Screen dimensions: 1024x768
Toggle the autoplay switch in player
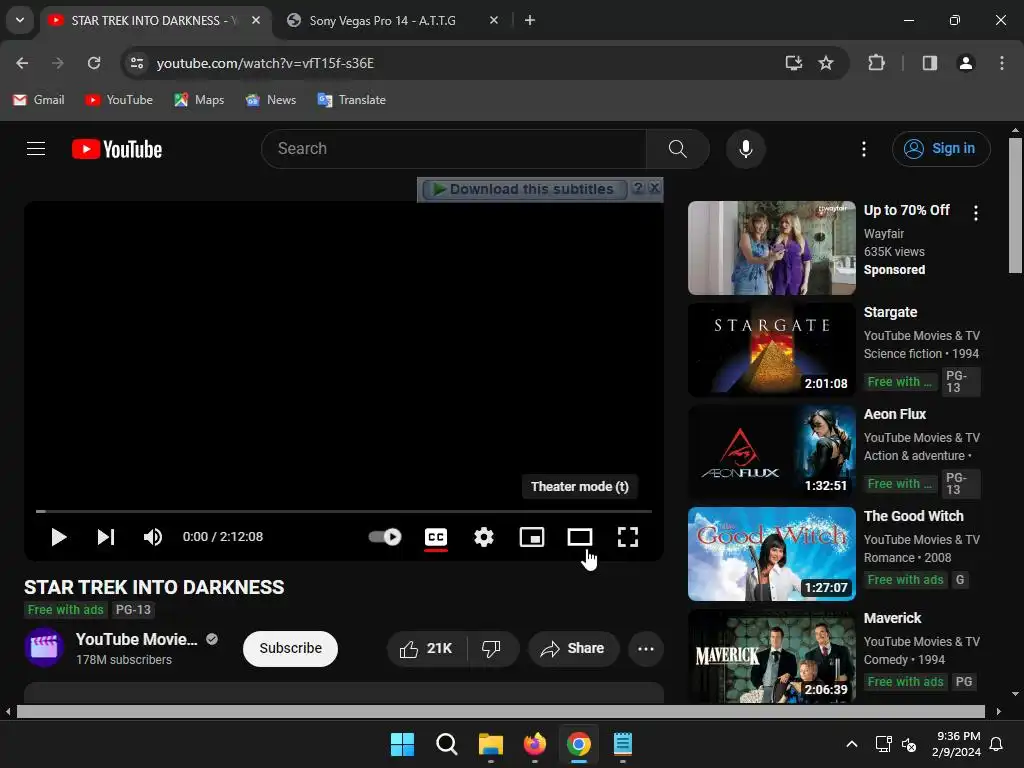click(385, 537)
